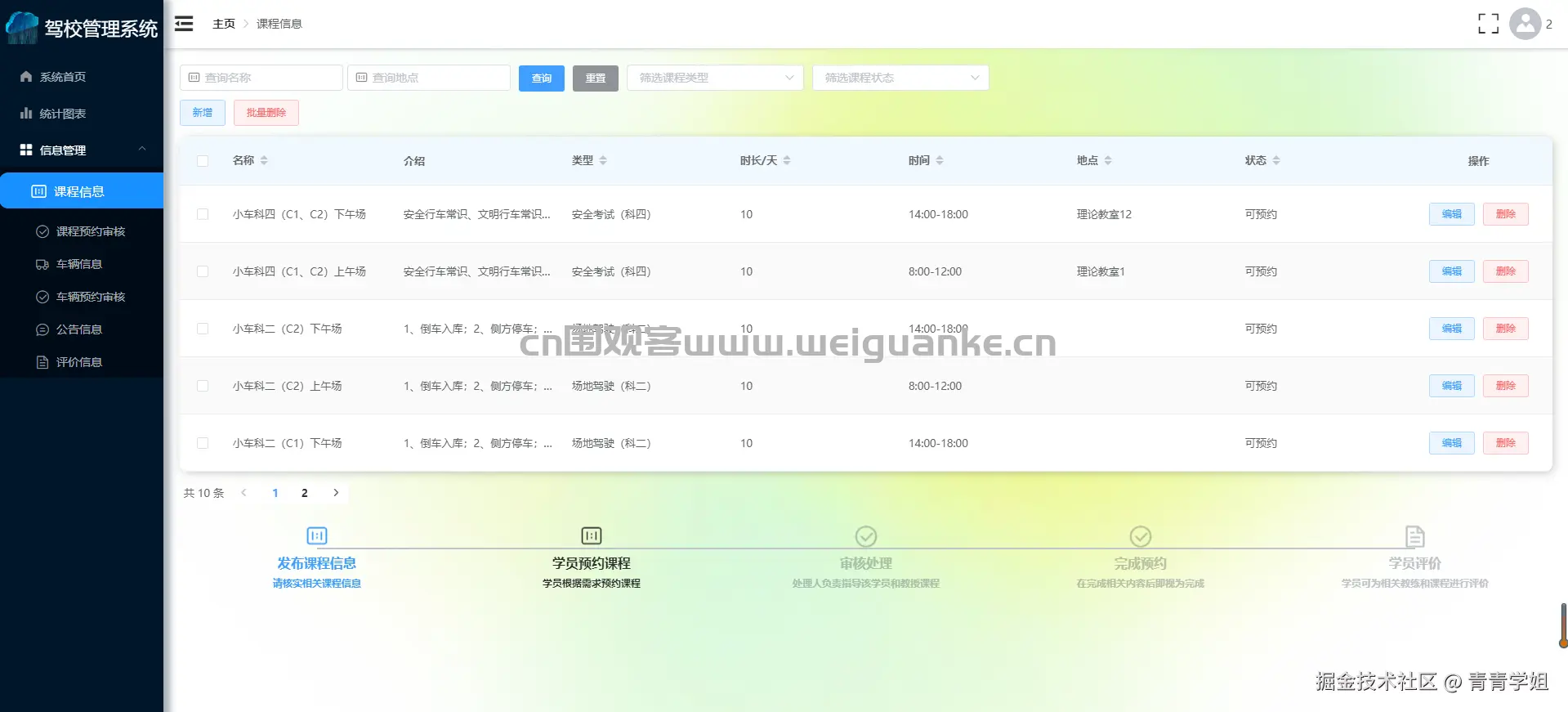The image size is (1568, 712).
Task: Check the row 小车科二（C2）上午场
Action: 203,386
